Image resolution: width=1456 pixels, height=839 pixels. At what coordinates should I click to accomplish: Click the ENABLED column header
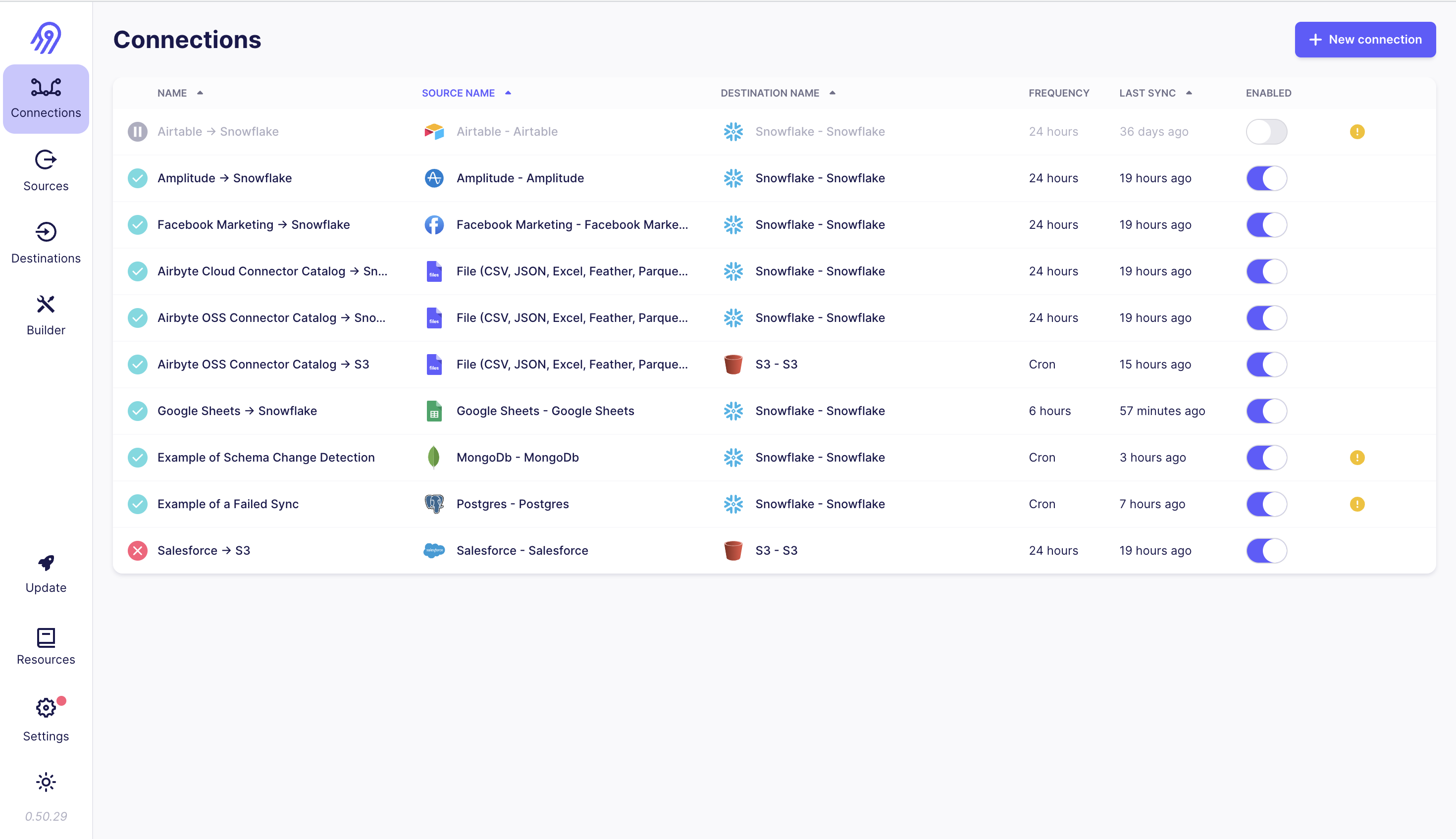[x=1268, y=93]
